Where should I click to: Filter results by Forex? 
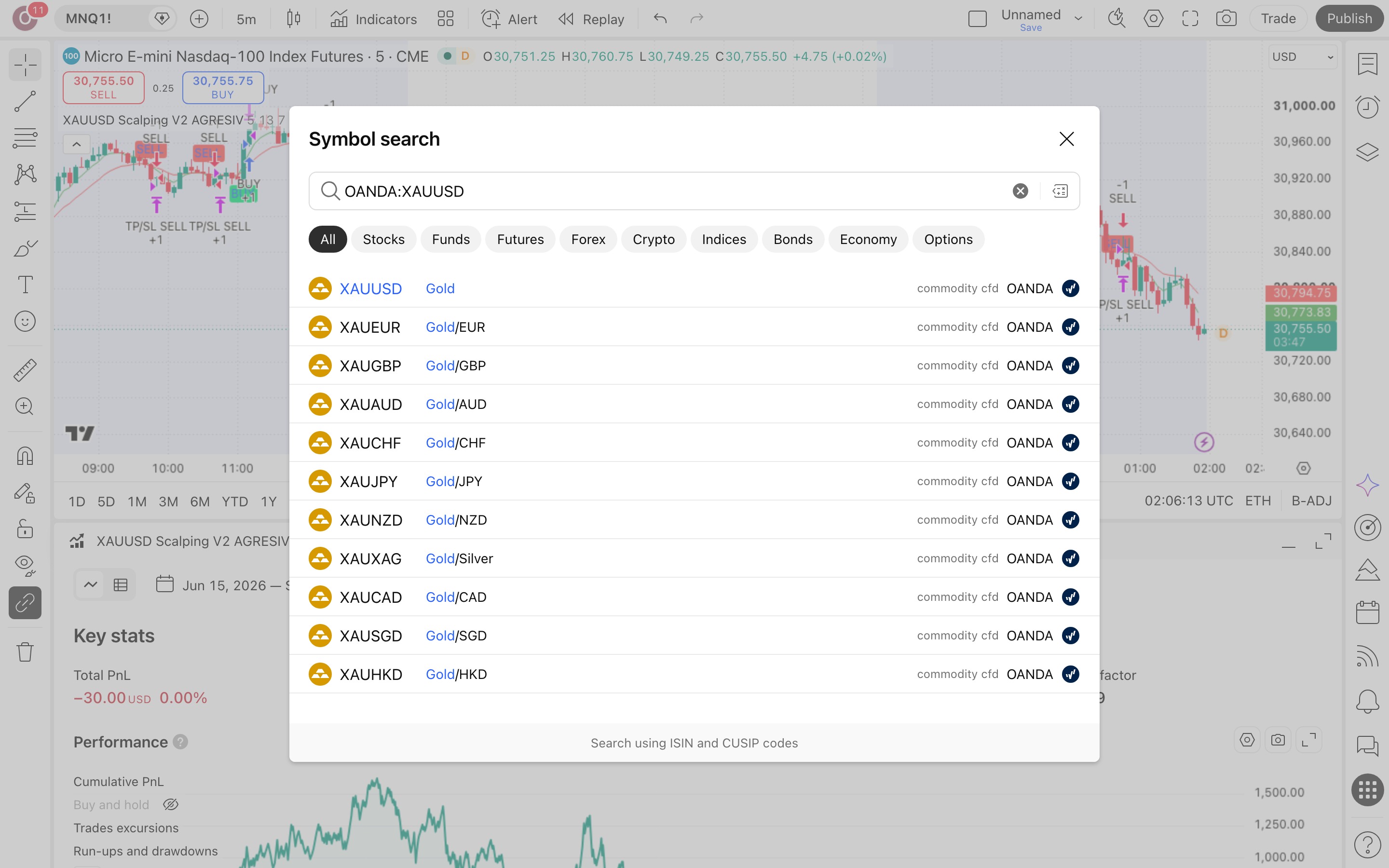click(x=588, y=239)
